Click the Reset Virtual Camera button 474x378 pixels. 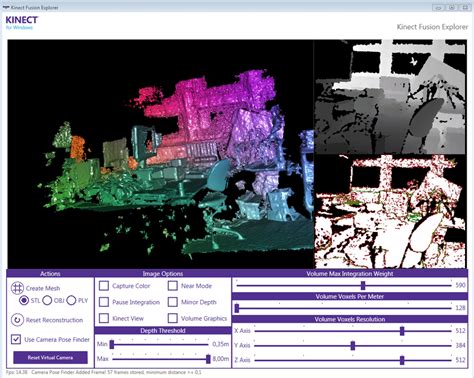pyautogui.click(x=50, y=357)
